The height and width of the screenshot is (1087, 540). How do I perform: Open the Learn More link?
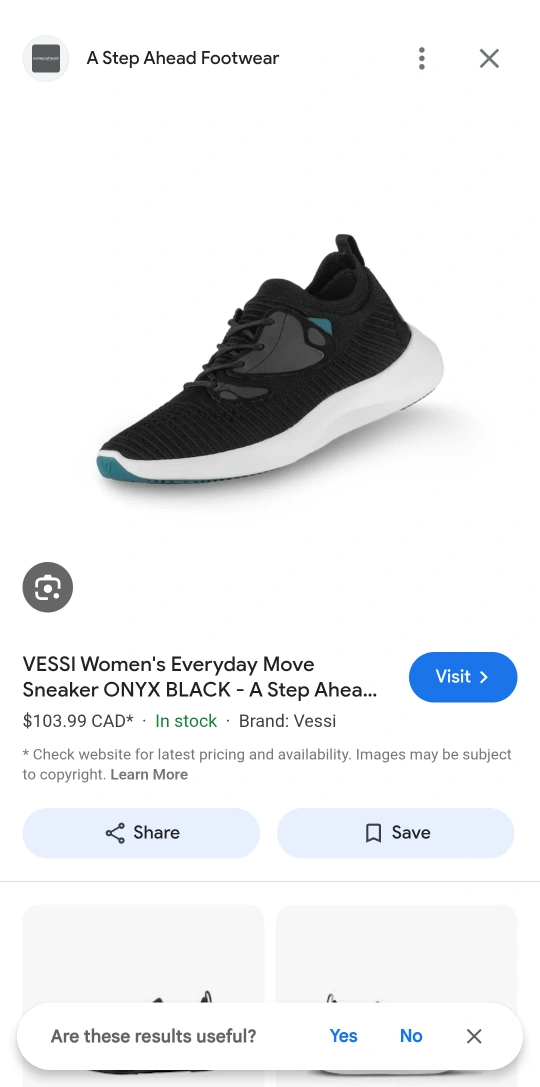(149, 774)
